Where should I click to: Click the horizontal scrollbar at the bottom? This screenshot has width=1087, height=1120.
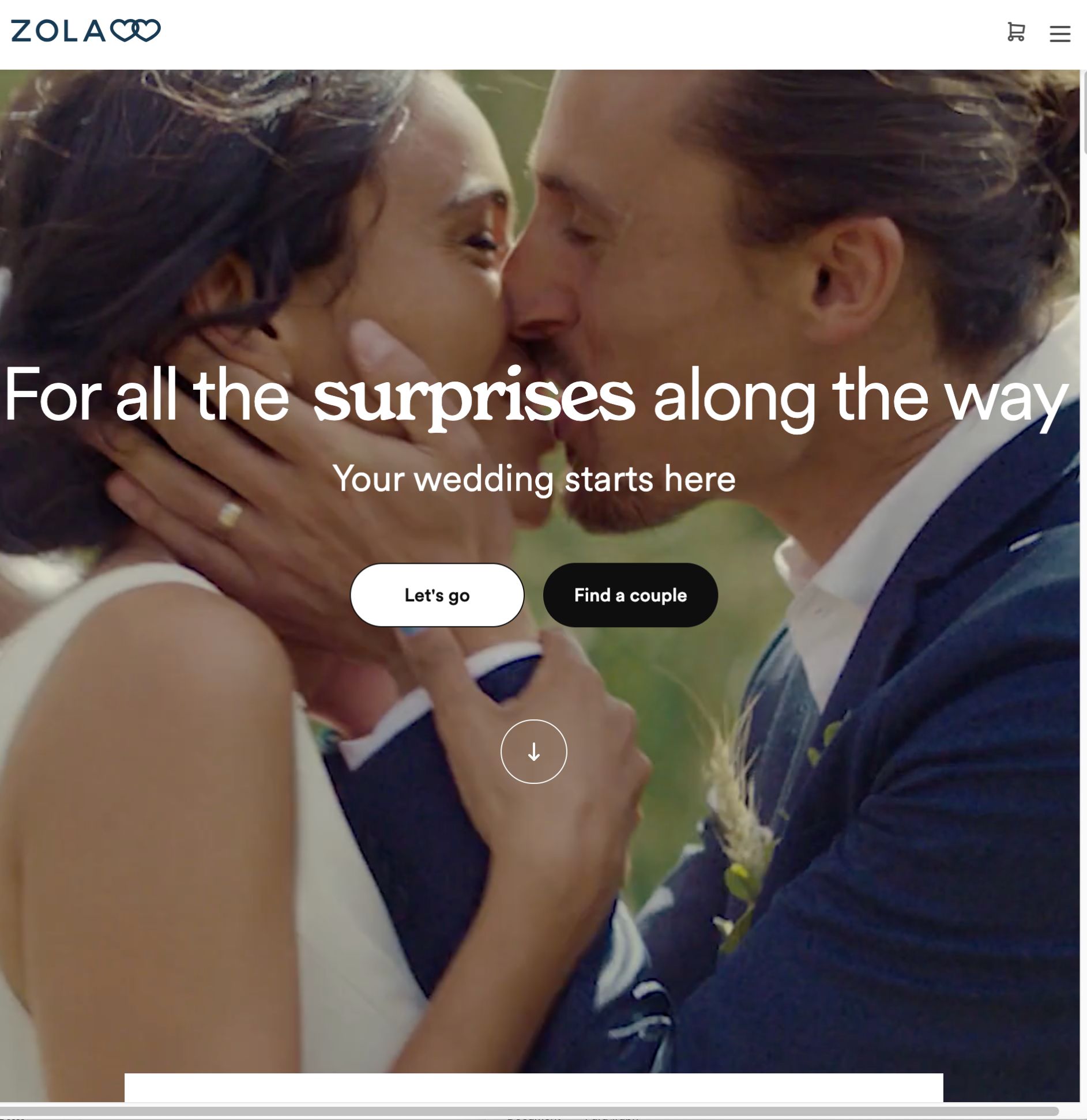click(529, 1111)
